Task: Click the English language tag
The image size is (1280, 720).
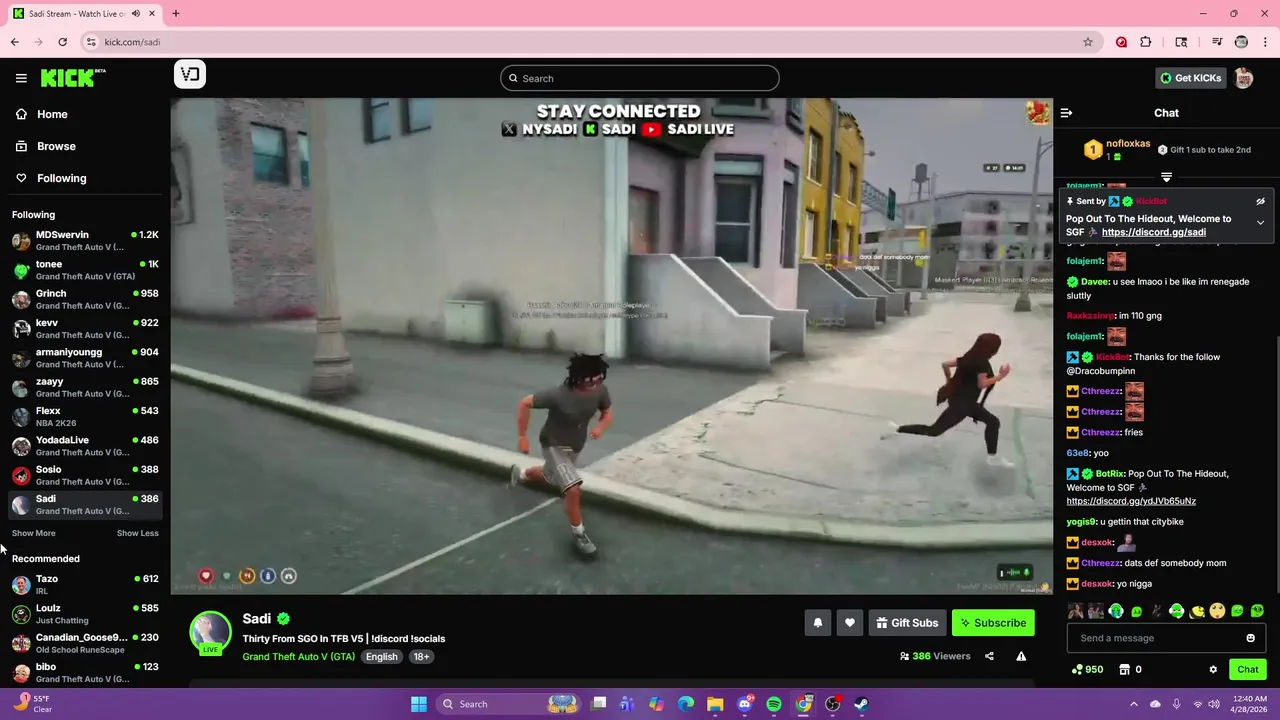Action: pyautogui.click(x=381, y=657)
